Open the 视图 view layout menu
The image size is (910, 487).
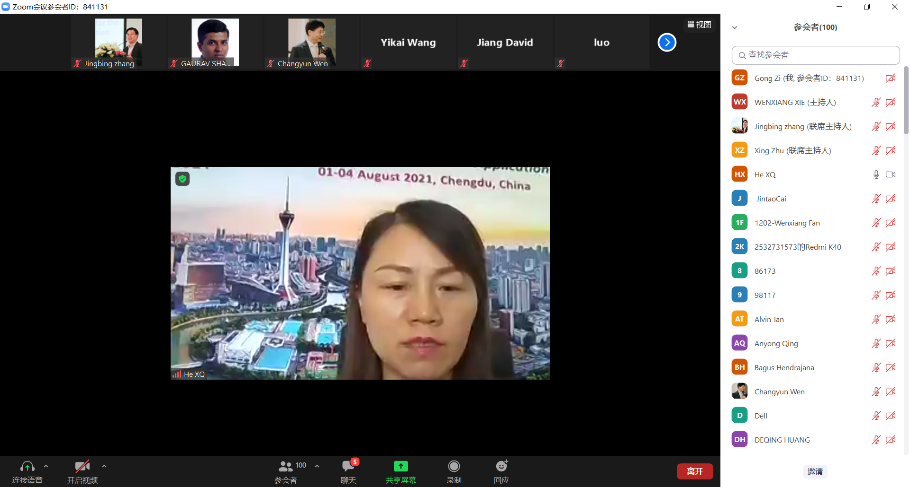tap(699, 24)
